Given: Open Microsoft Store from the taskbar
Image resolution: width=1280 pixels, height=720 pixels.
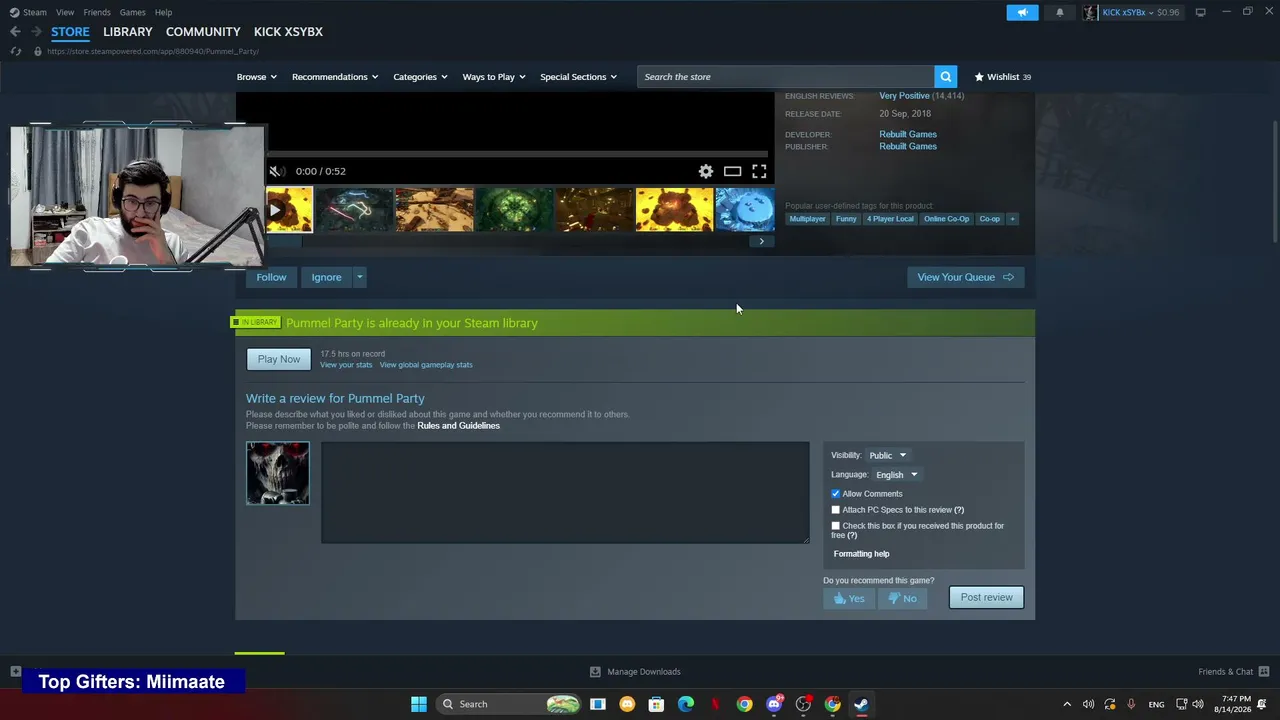Looking at the screenshot, I should (657, 704).
